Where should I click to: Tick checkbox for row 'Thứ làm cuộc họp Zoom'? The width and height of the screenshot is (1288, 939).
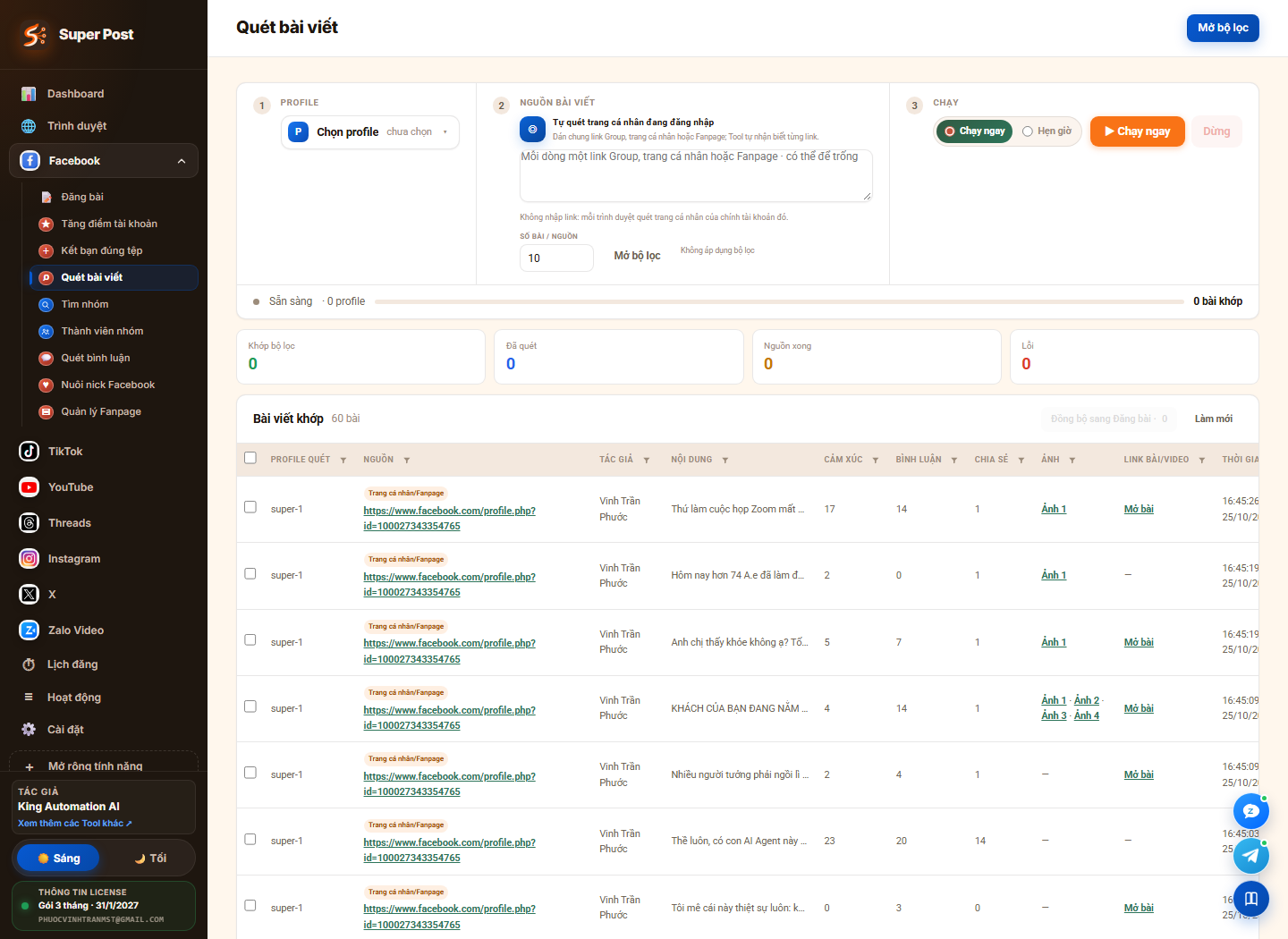click(x=250, y=507)
